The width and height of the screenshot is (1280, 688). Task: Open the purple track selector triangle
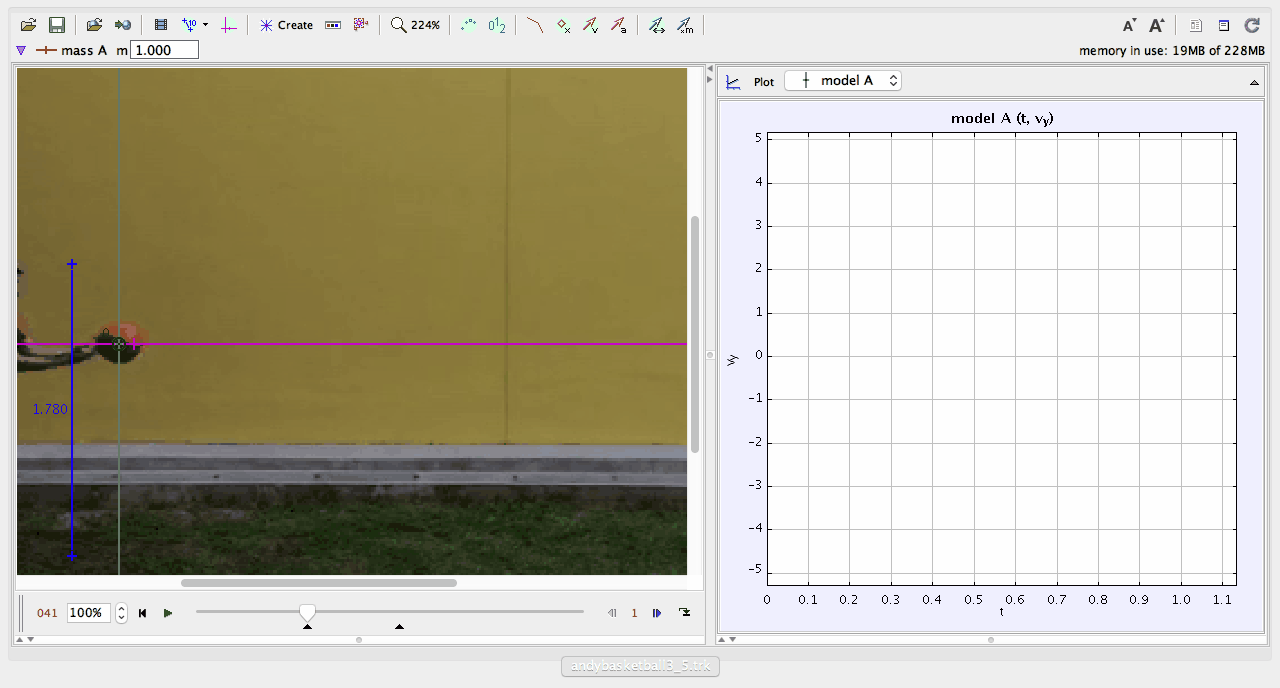pyautogui.click(x=21, y=50)
